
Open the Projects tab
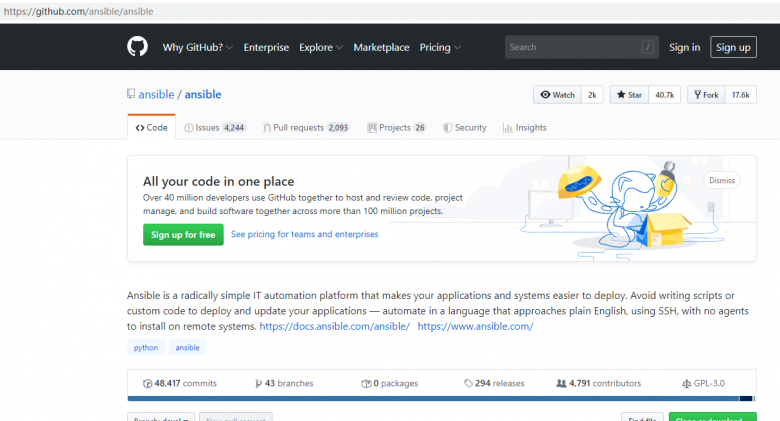click(x=396, y=128)
